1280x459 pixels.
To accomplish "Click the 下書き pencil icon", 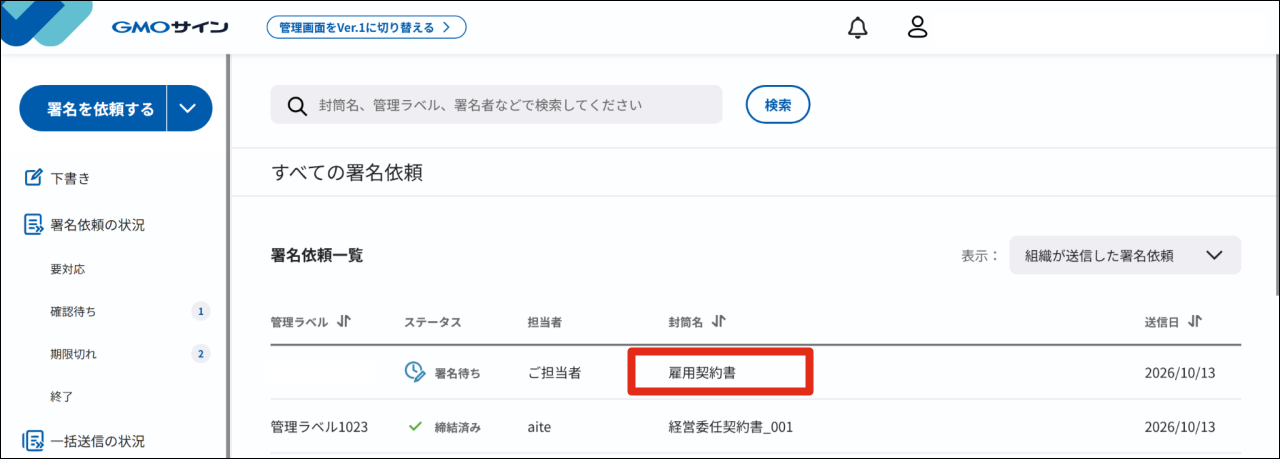I will pos(33,178).
